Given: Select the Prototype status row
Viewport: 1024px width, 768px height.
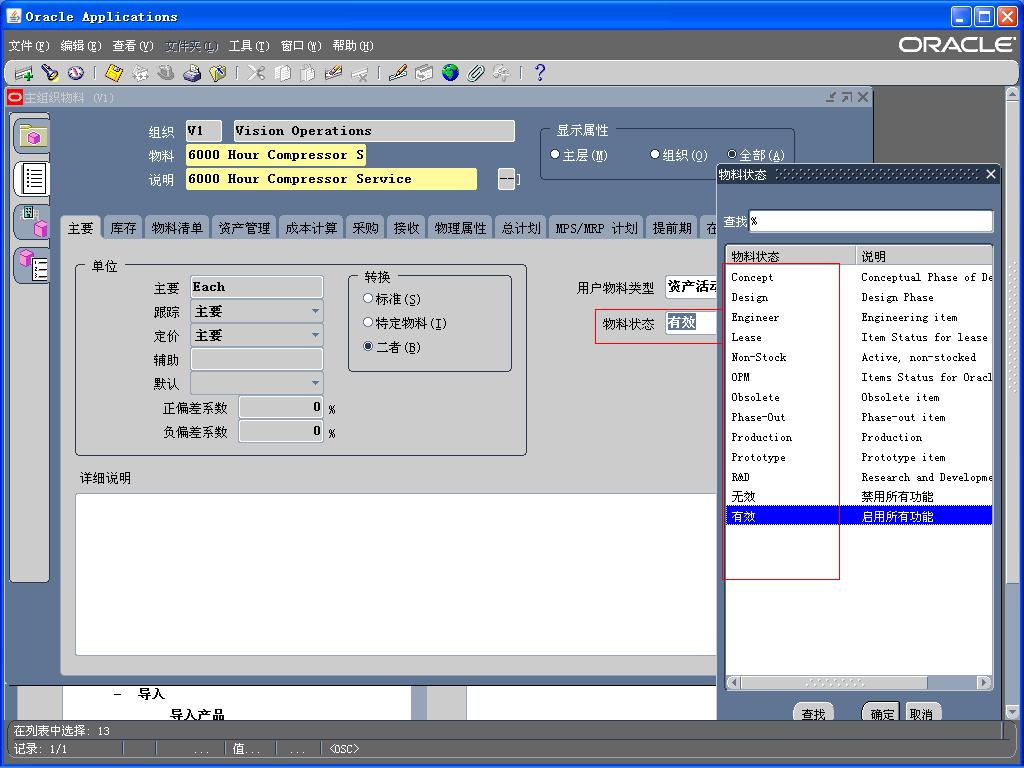Looking at the screenshot, I should 859,457.
